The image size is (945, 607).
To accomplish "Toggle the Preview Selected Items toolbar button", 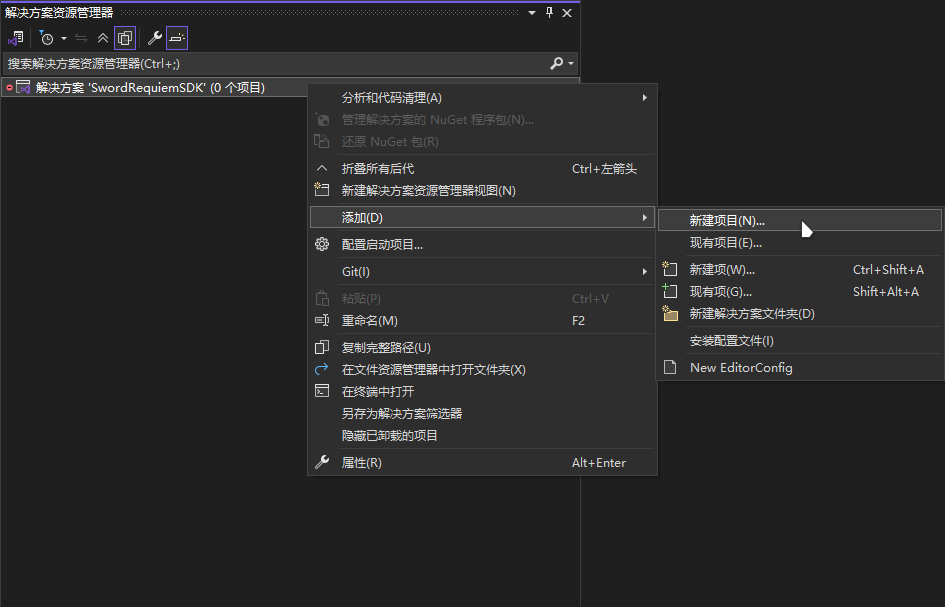I will coord(176,37).
